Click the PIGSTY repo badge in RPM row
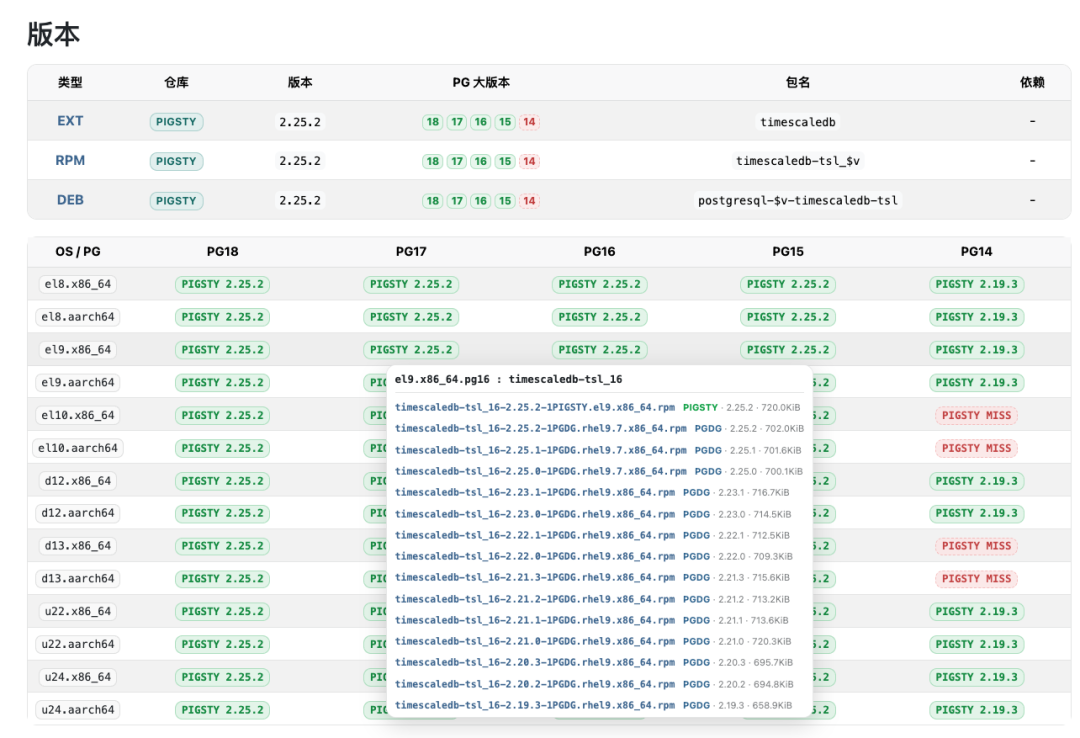This screenshot has height=738, width=1080. (176, 161)
